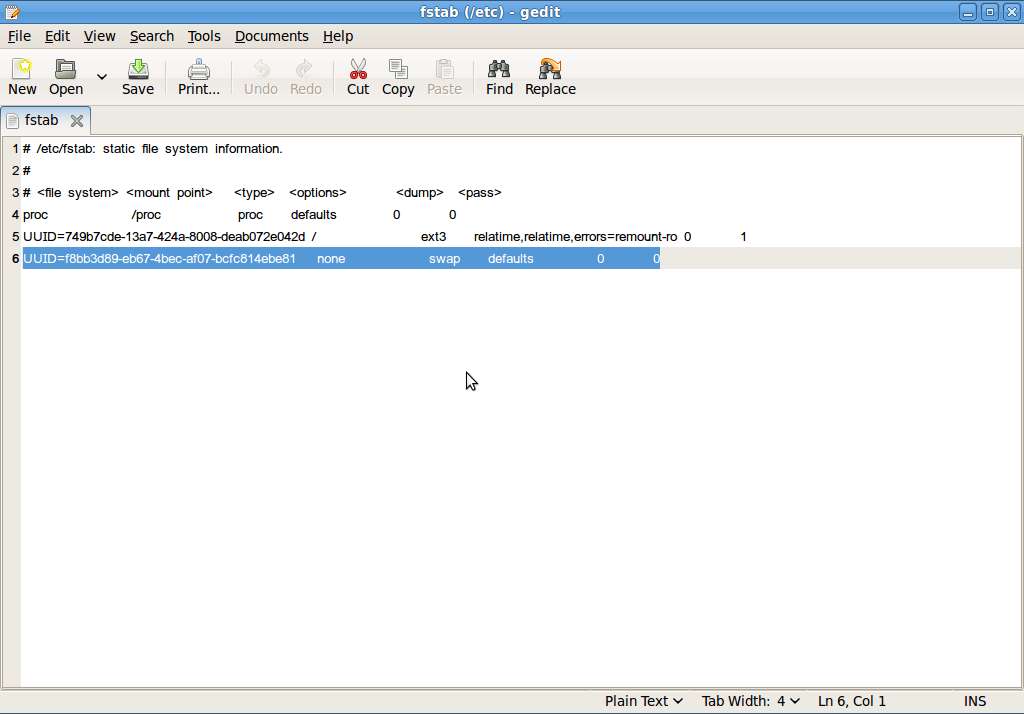Minimize the gedit window
Viewport: 1024px width, 714px height.
pos(968,12)
